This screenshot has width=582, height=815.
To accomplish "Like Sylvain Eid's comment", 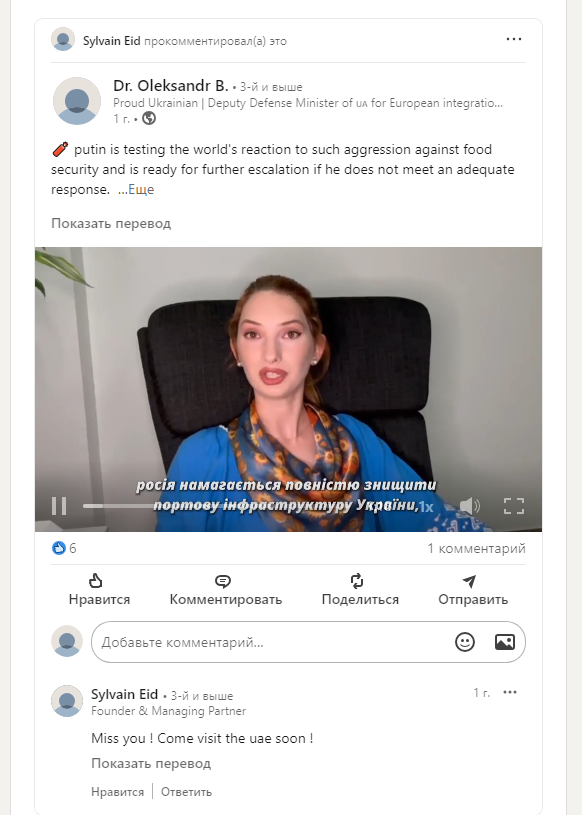I will click(x=117, y=792).
